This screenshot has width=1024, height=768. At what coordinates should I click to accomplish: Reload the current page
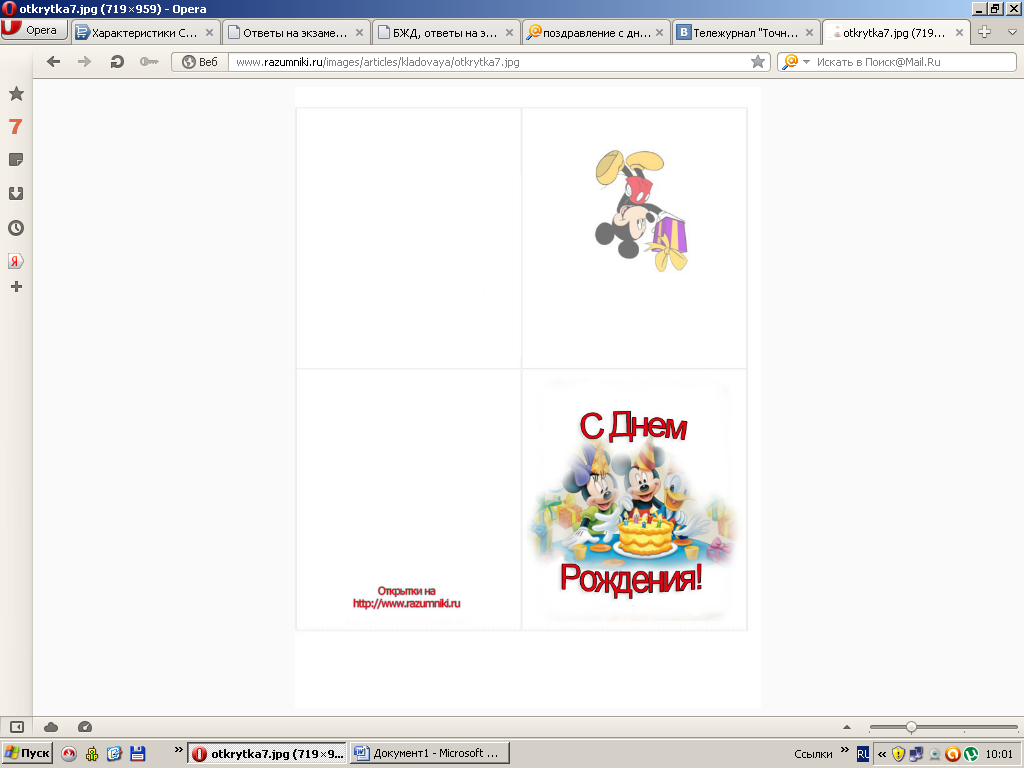click(117, 62)
